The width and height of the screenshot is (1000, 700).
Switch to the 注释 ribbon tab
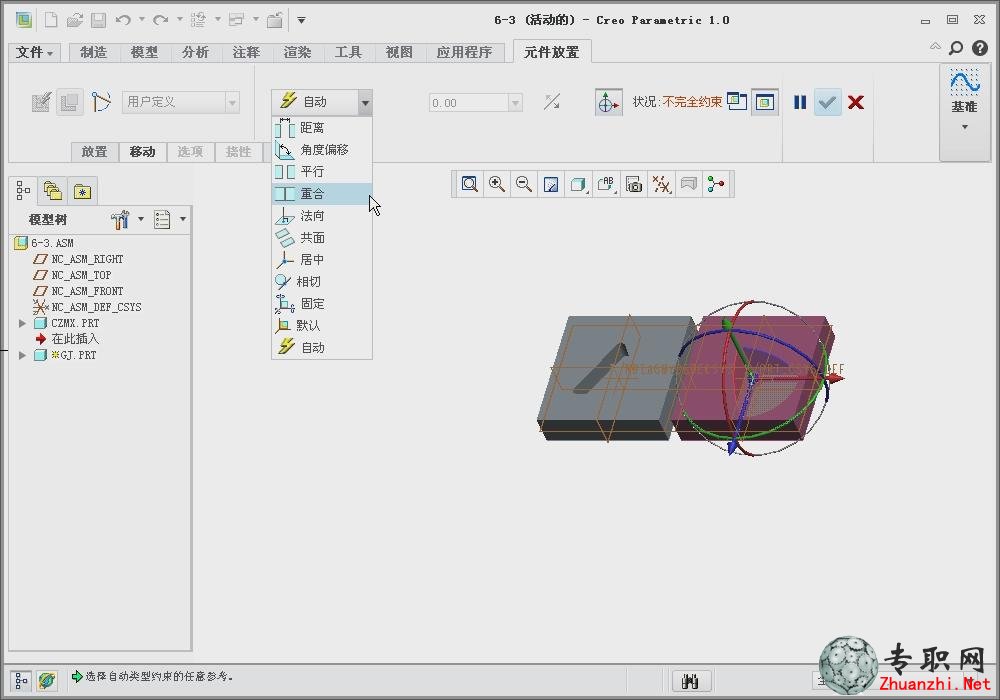[246, 52]
